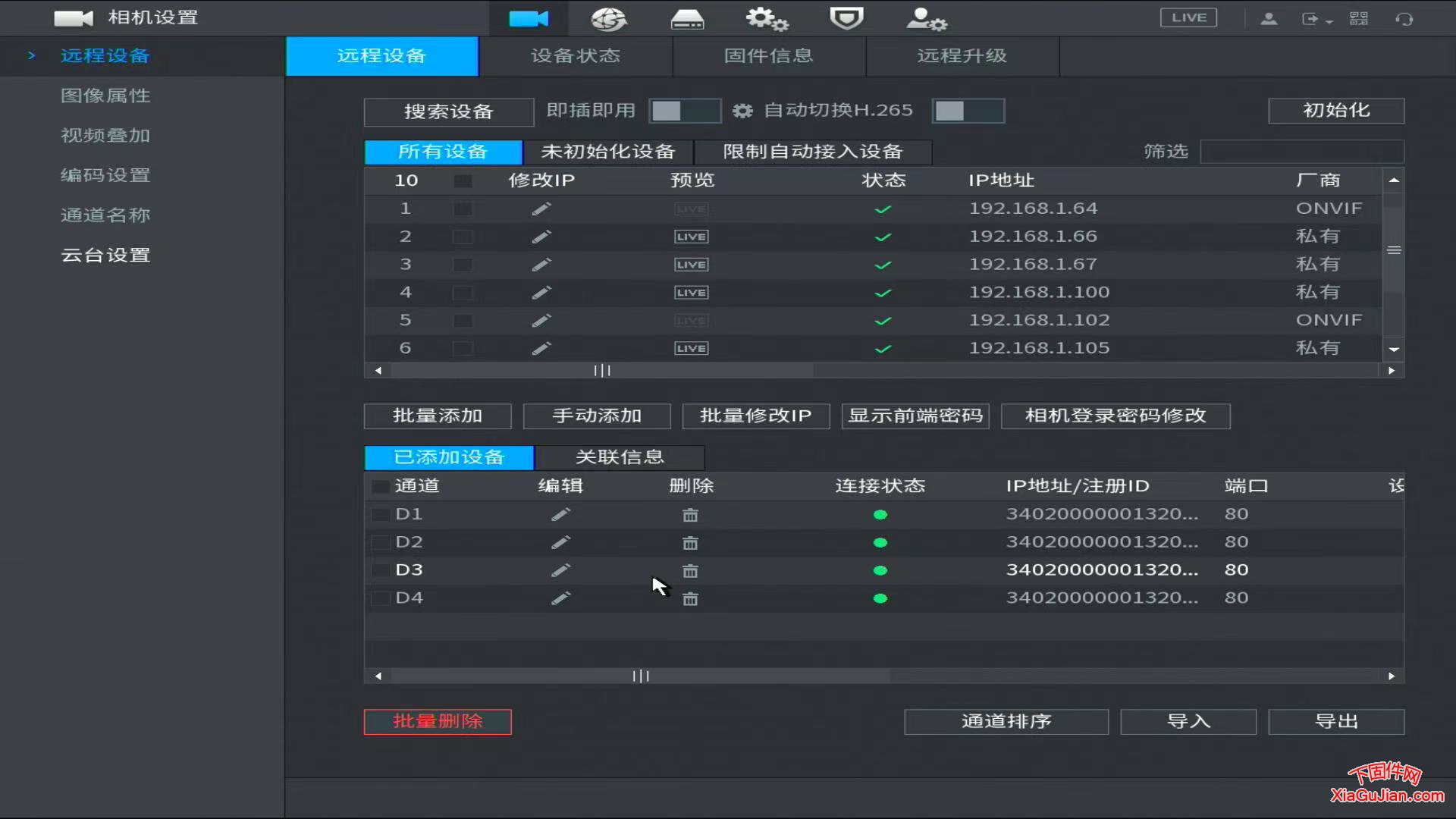Preview camera 192.168.1.66 via LIVE icon
Viewport: 1456px width, 819px height.
tap(690, 236)
